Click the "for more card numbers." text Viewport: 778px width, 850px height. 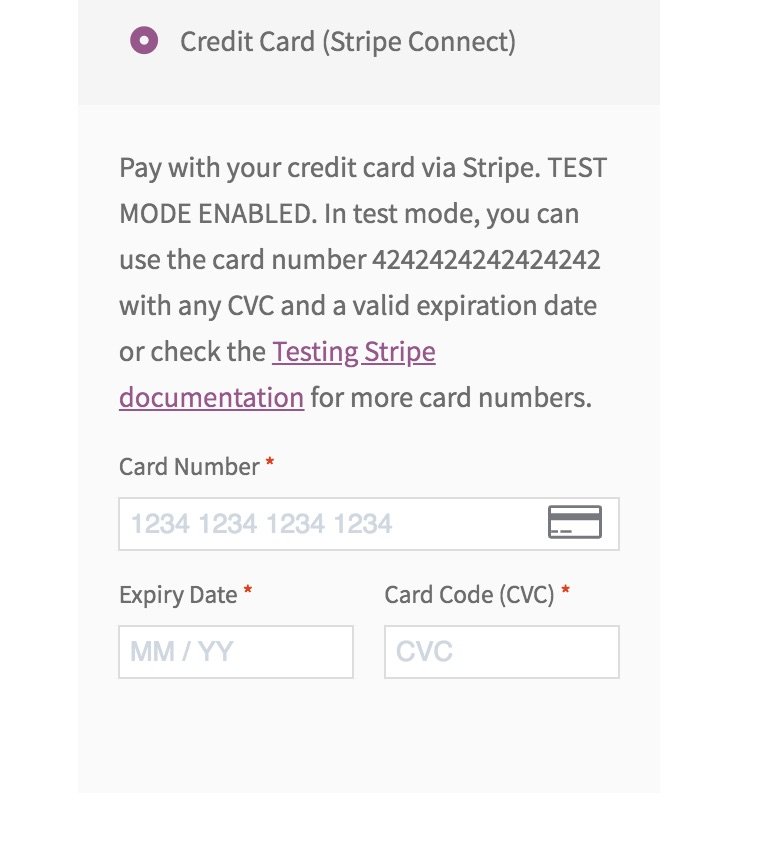click(451, 397)
